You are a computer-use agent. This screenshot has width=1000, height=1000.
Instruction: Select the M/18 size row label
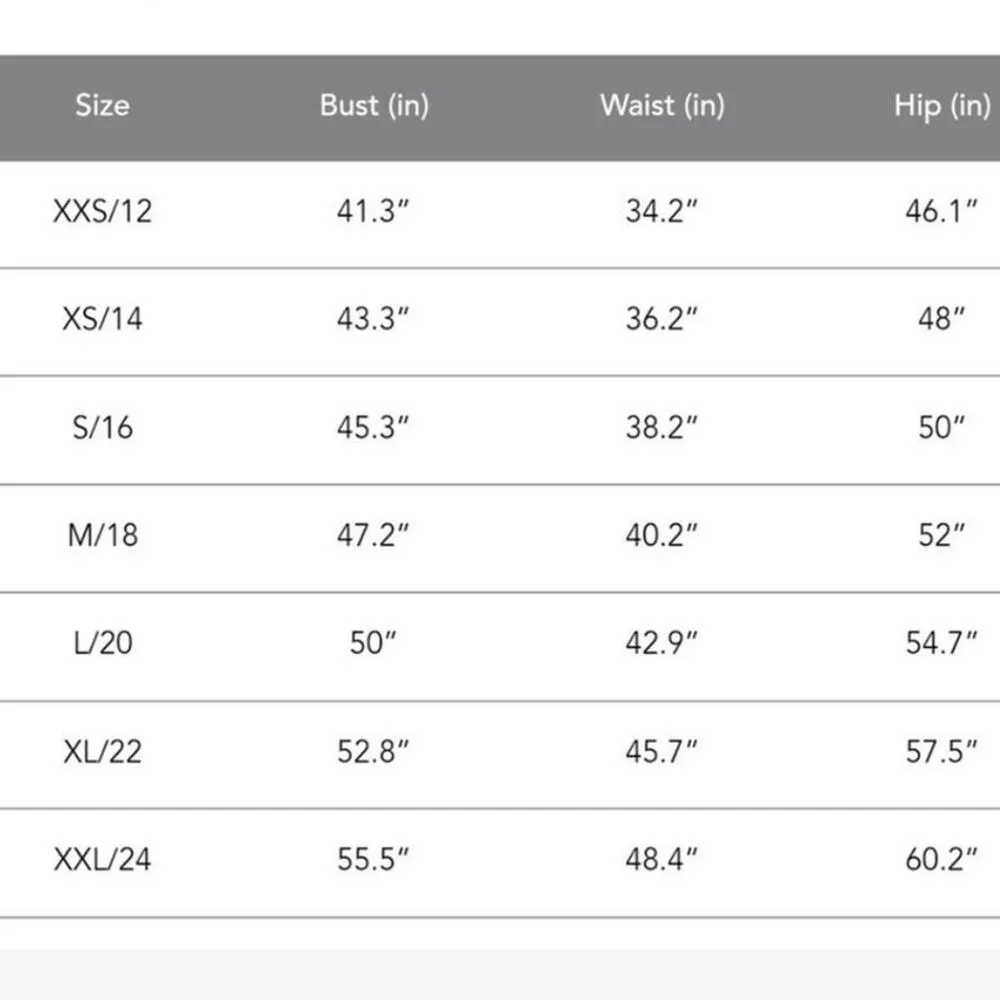(102, 535)
